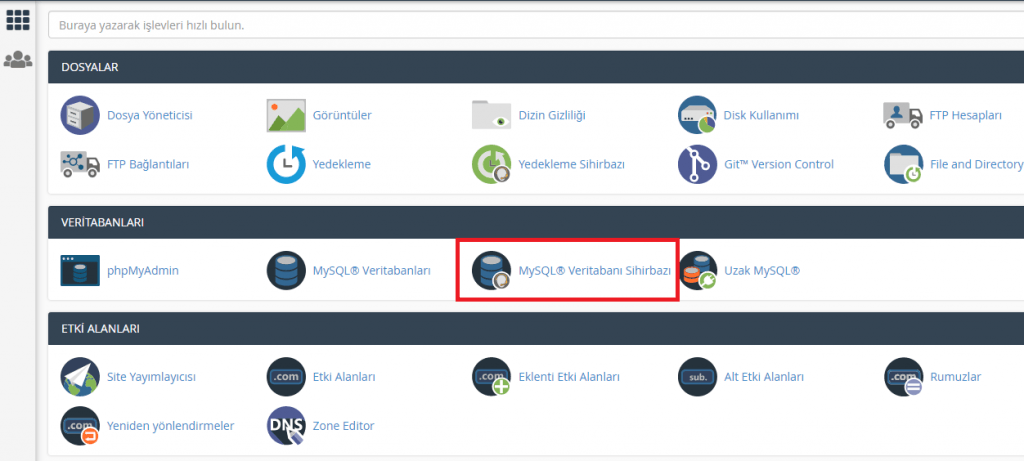Viewport: 1024px width, 461px height.
Task: Collapse the ETKİ ALANLARI section header
Action: coord(535,328)
